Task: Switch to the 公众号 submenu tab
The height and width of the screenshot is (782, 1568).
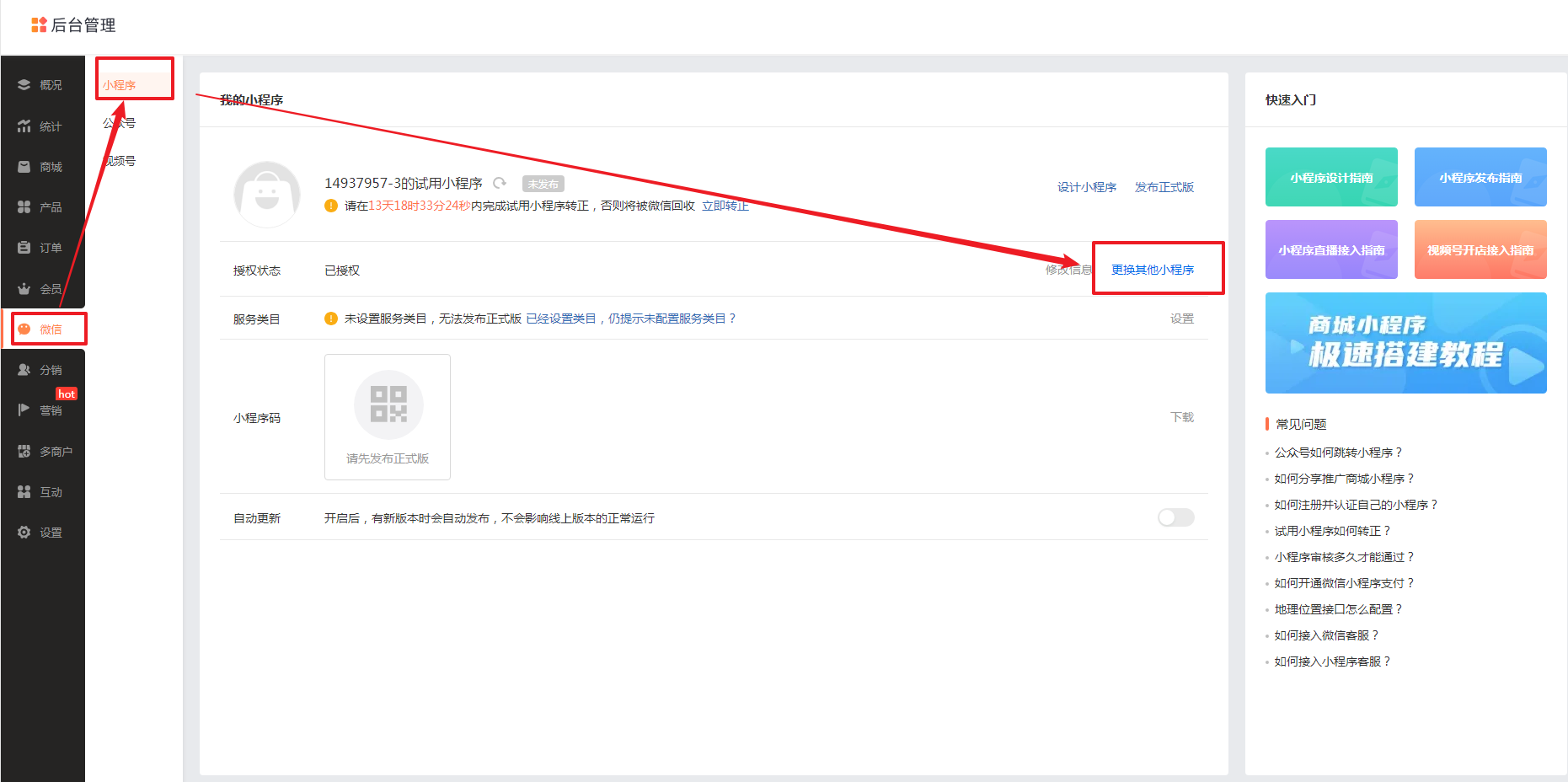Action: (120, 123)
